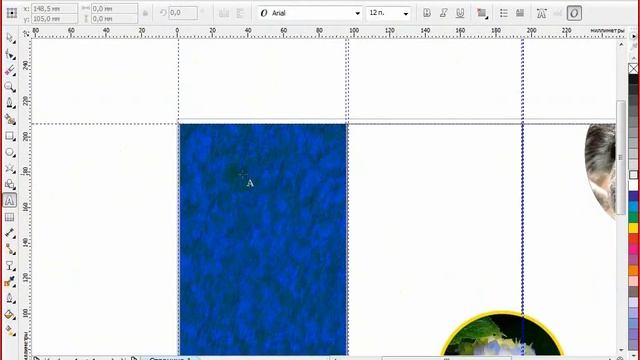Click the drop cap icon
This screenshot has height=360, width=640.
pos(520,13)
